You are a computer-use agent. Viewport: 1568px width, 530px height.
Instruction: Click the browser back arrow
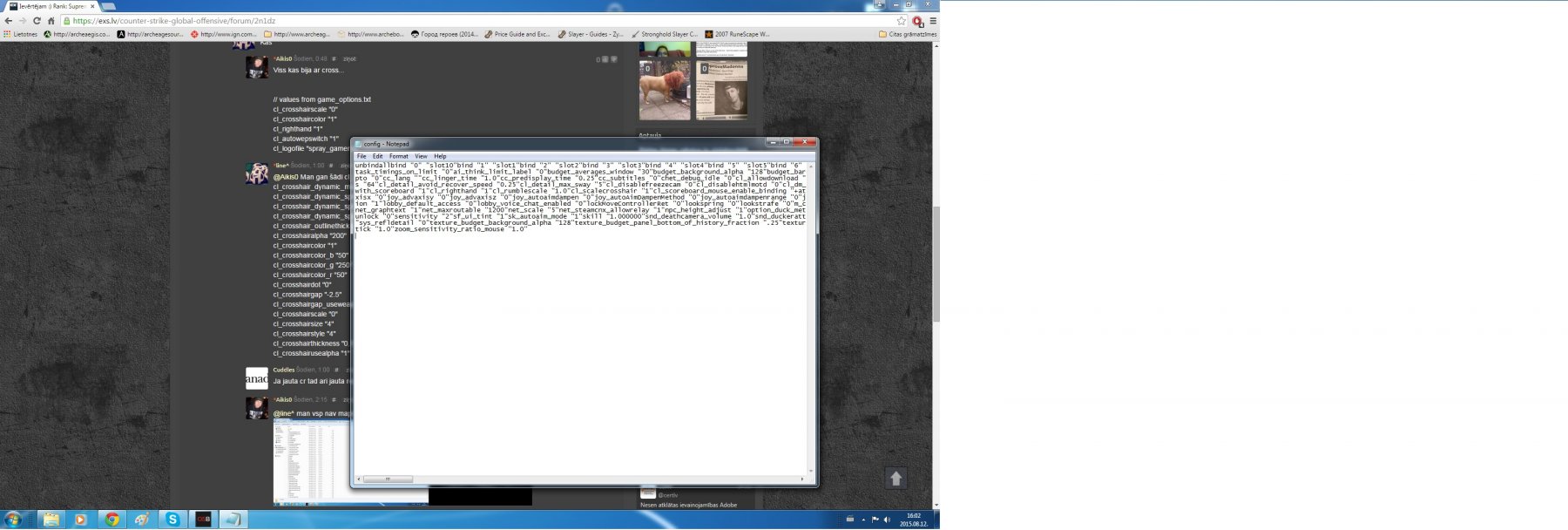point(9,21)
